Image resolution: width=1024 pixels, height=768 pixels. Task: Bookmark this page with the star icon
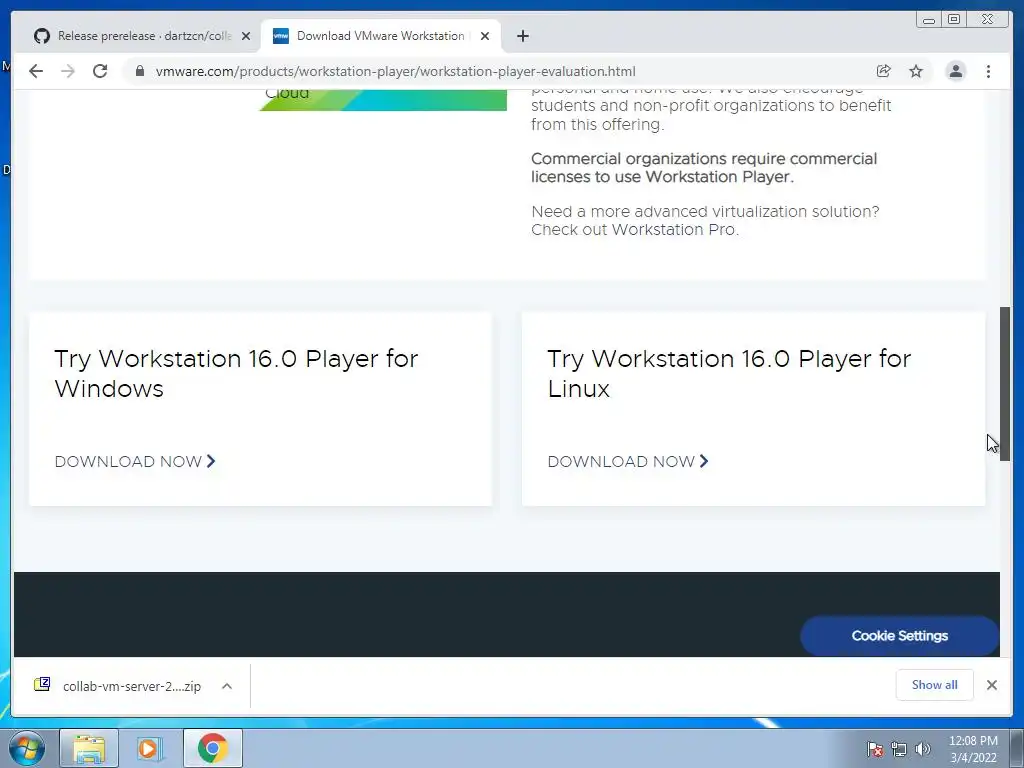916,71
